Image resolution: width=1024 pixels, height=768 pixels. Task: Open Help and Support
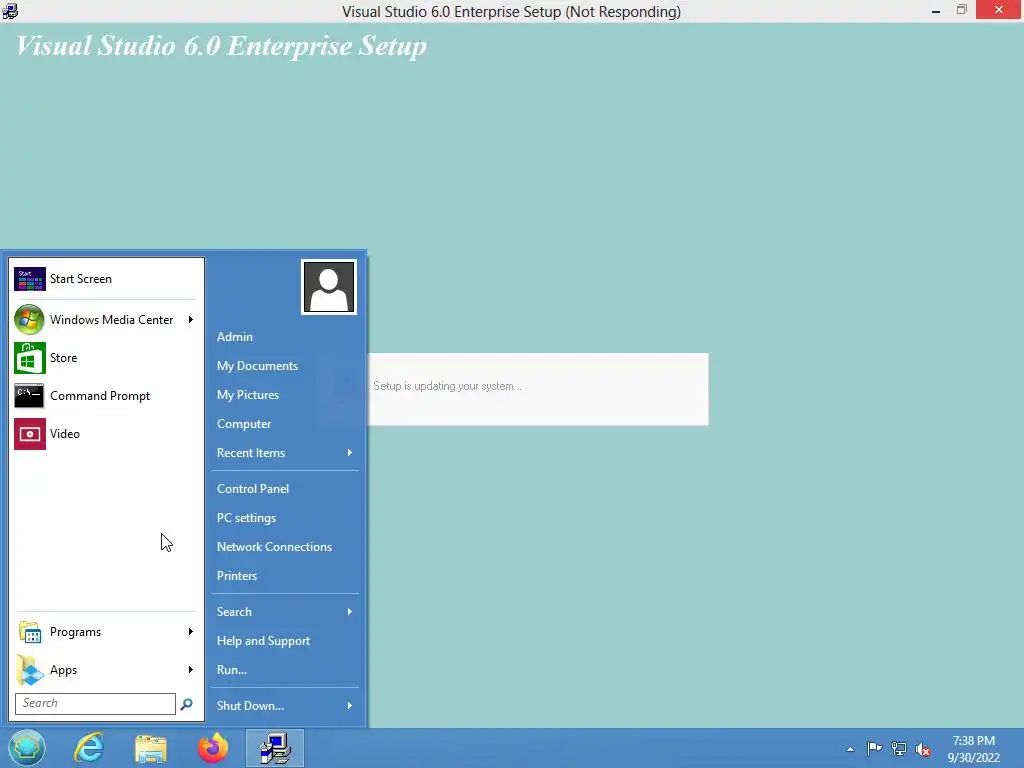coord(263,641)
